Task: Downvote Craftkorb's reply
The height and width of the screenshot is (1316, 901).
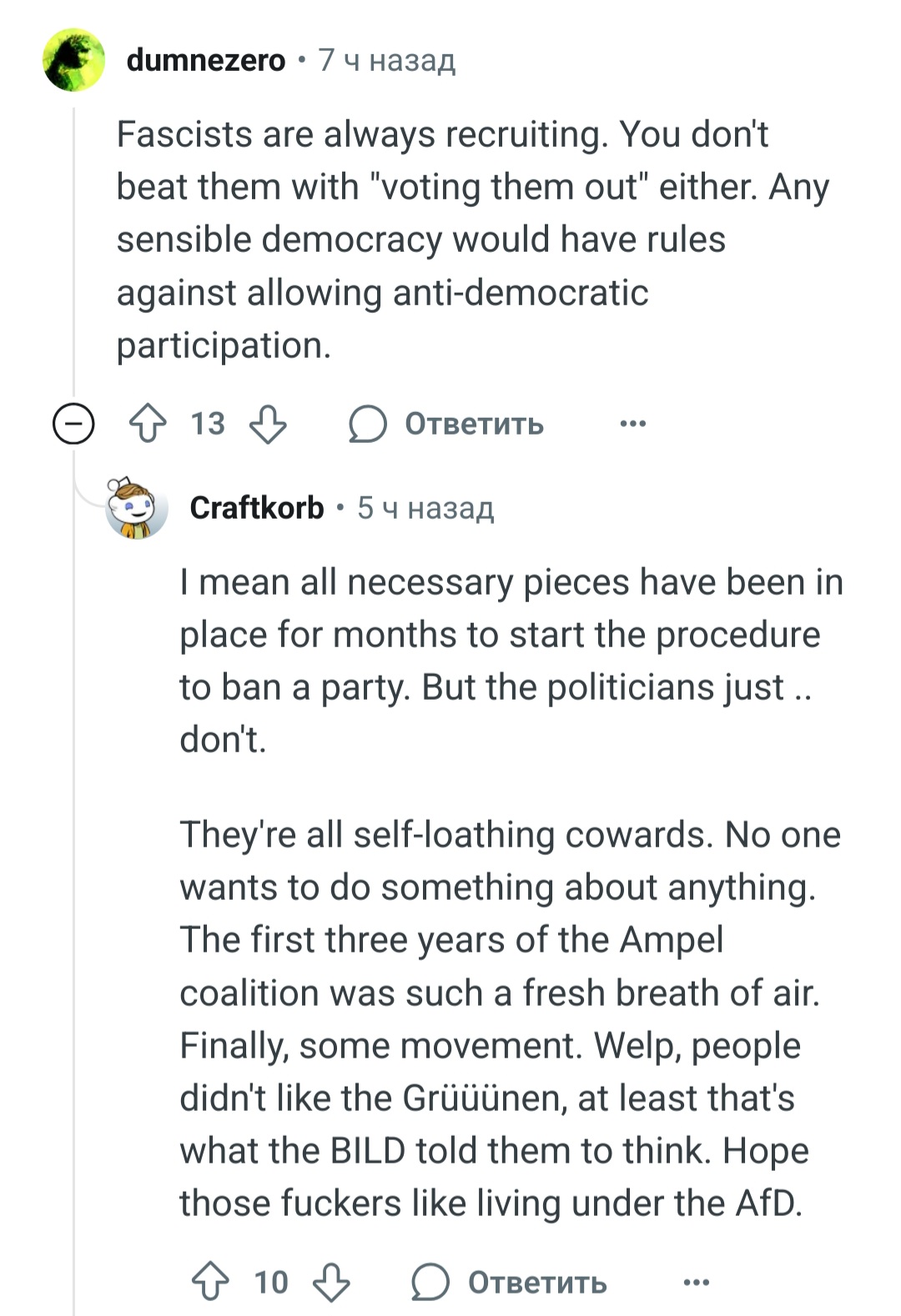Action: (331, 1282)
